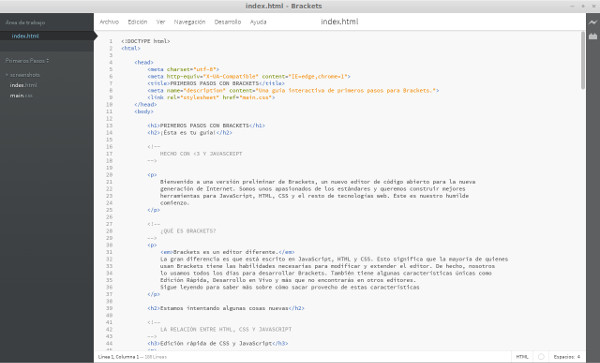The image size is (600, 363).
Task: Click the vertical editor scrollbar thumb
Action: coord(583,60)
